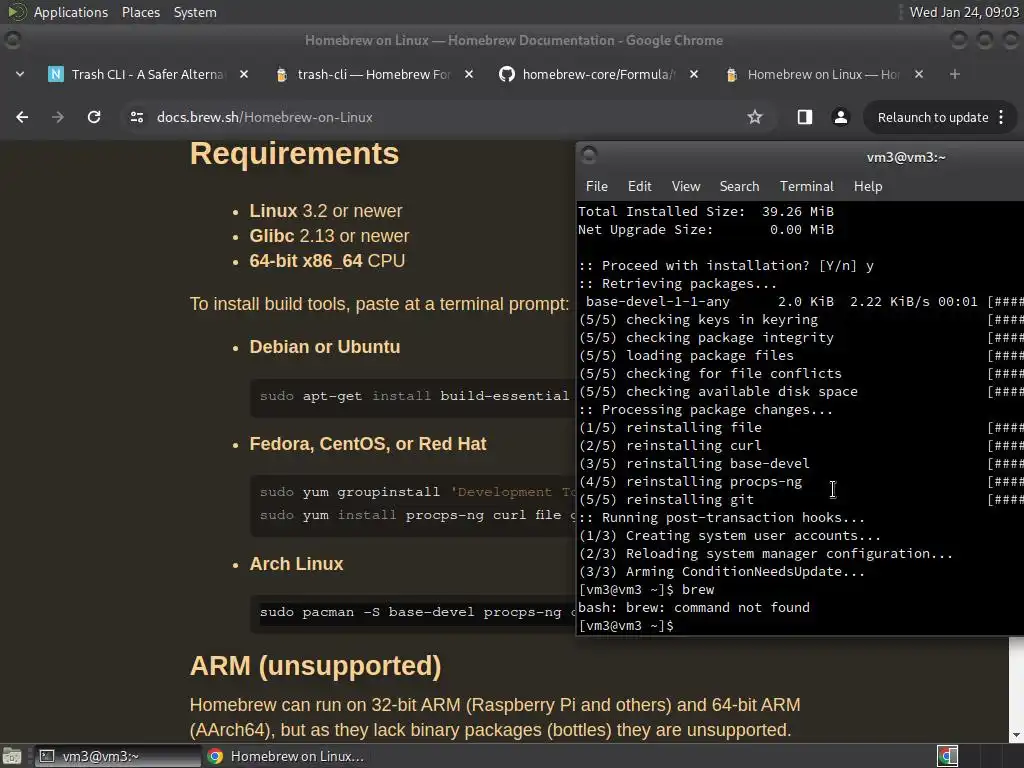
Task: Open Chrome side panel icon
Action: pos(805,117)
